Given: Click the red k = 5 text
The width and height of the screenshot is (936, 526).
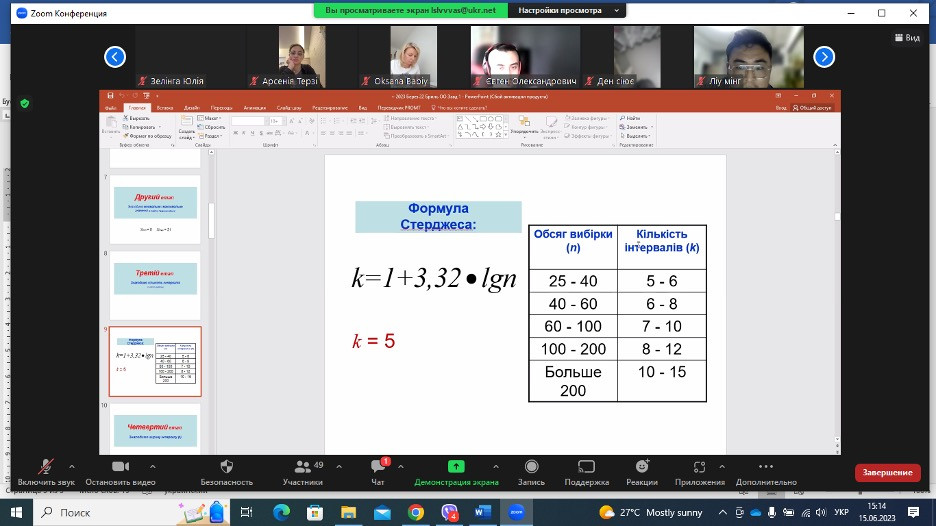Looking at the screenshot, I should [x=374, y=341].
